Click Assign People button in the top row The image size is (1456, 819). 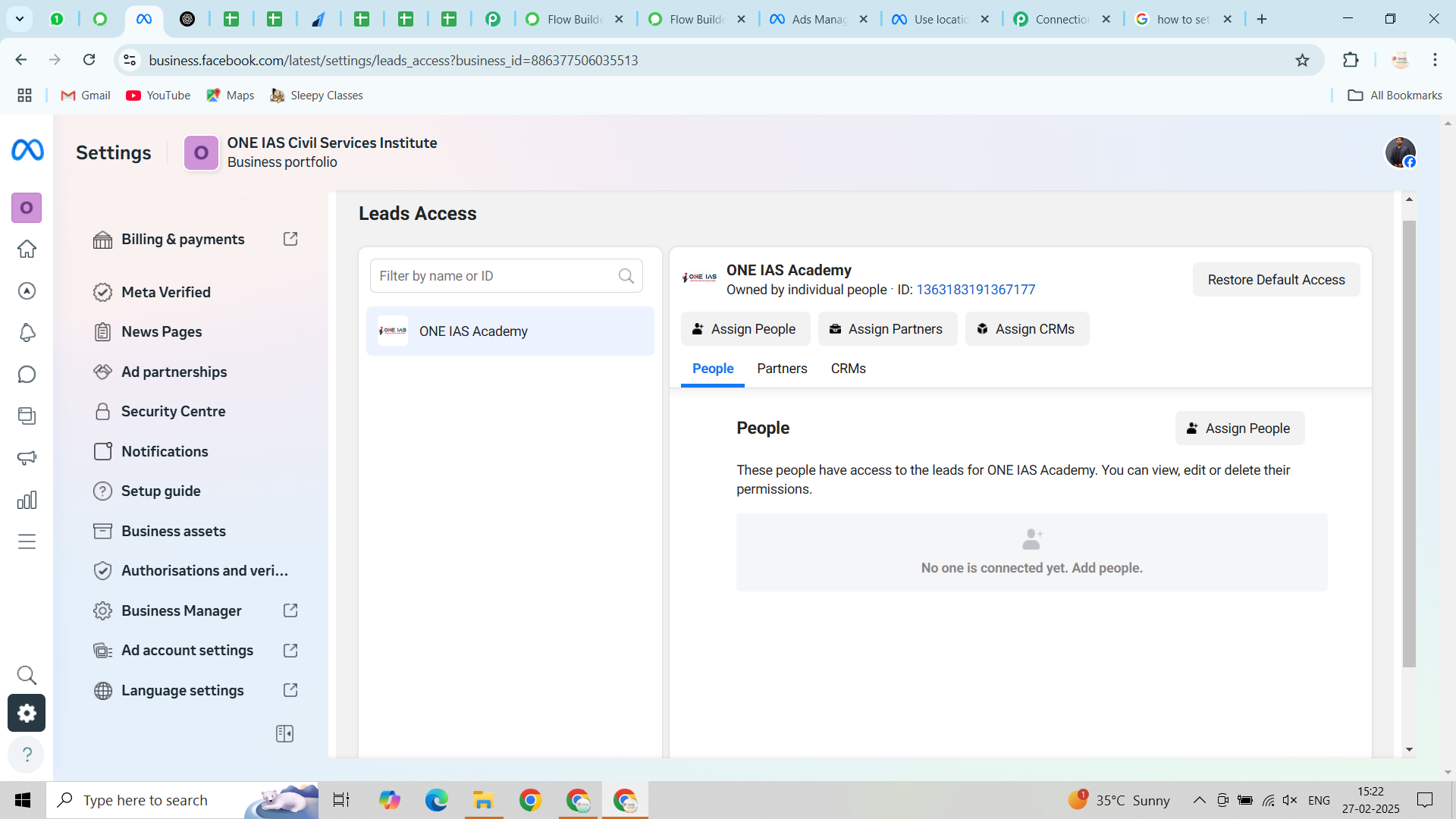[x=745, y=329]
